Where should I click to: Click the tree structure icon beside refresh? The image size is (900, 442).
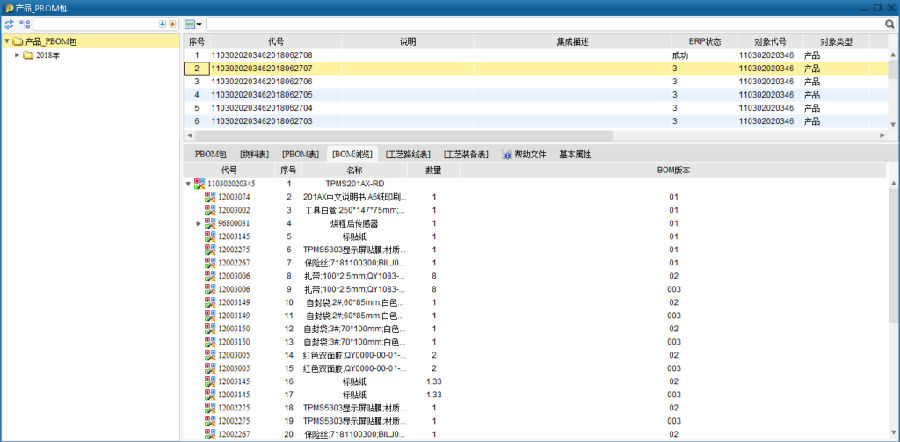pos(24,22)
